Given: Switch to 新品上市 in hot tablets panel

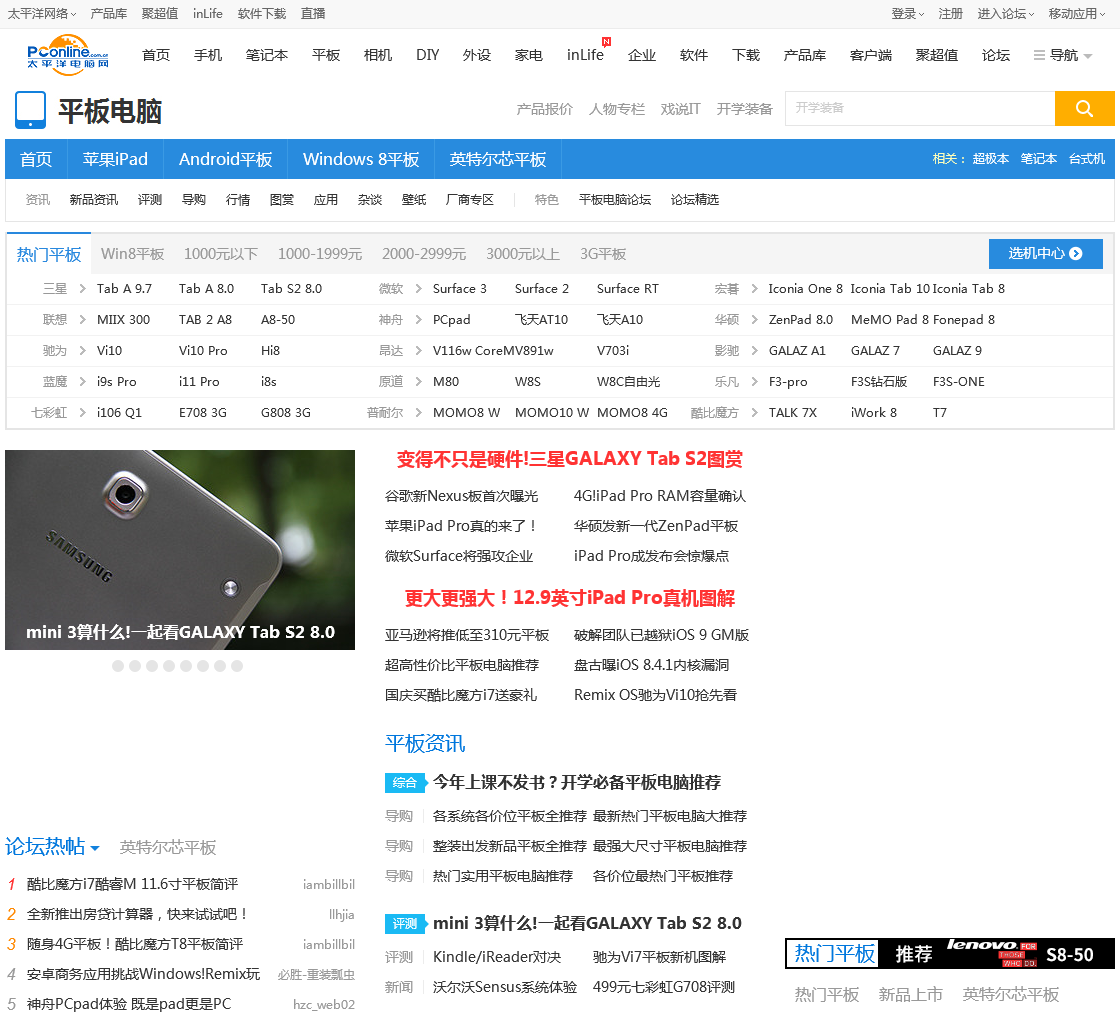Looking at the screenshot, I should 910,994.
